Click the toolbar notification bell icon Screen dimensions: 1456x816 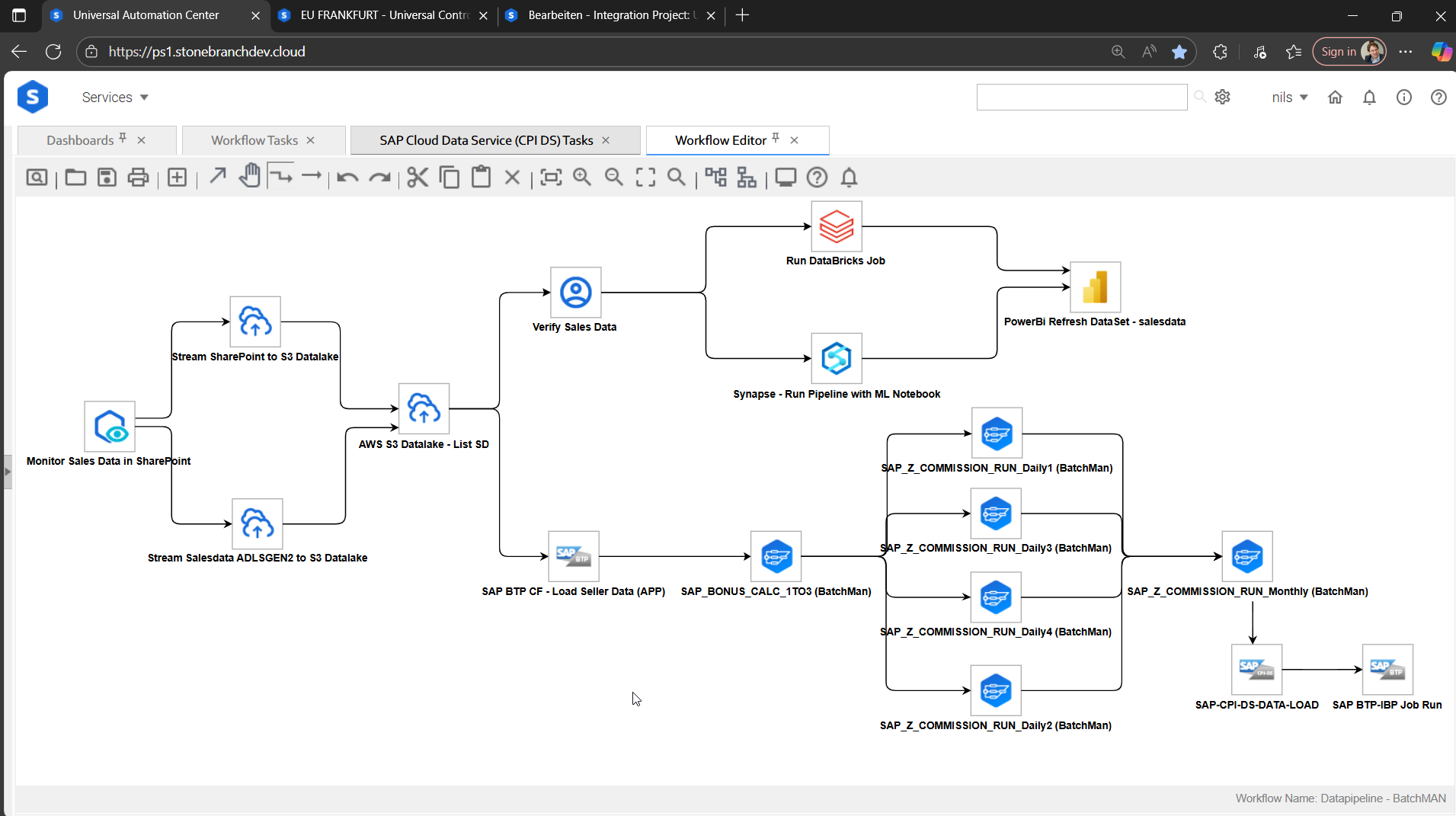(x=849, y=178)
